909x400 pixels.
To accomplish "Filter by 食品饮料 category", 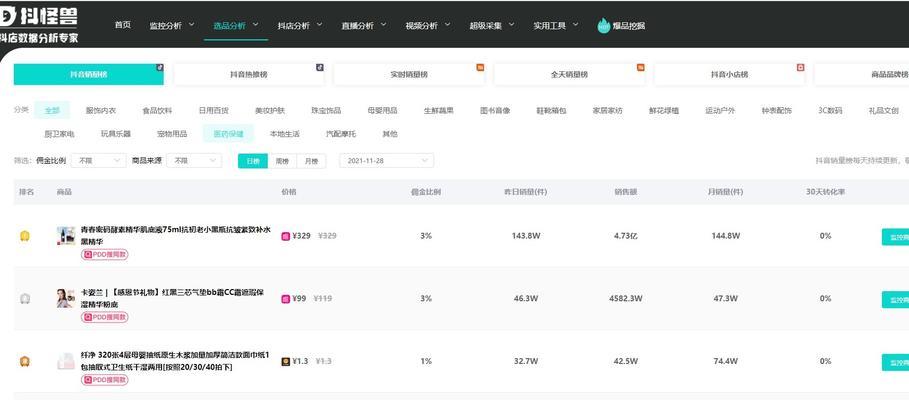I will pos(157,110).
